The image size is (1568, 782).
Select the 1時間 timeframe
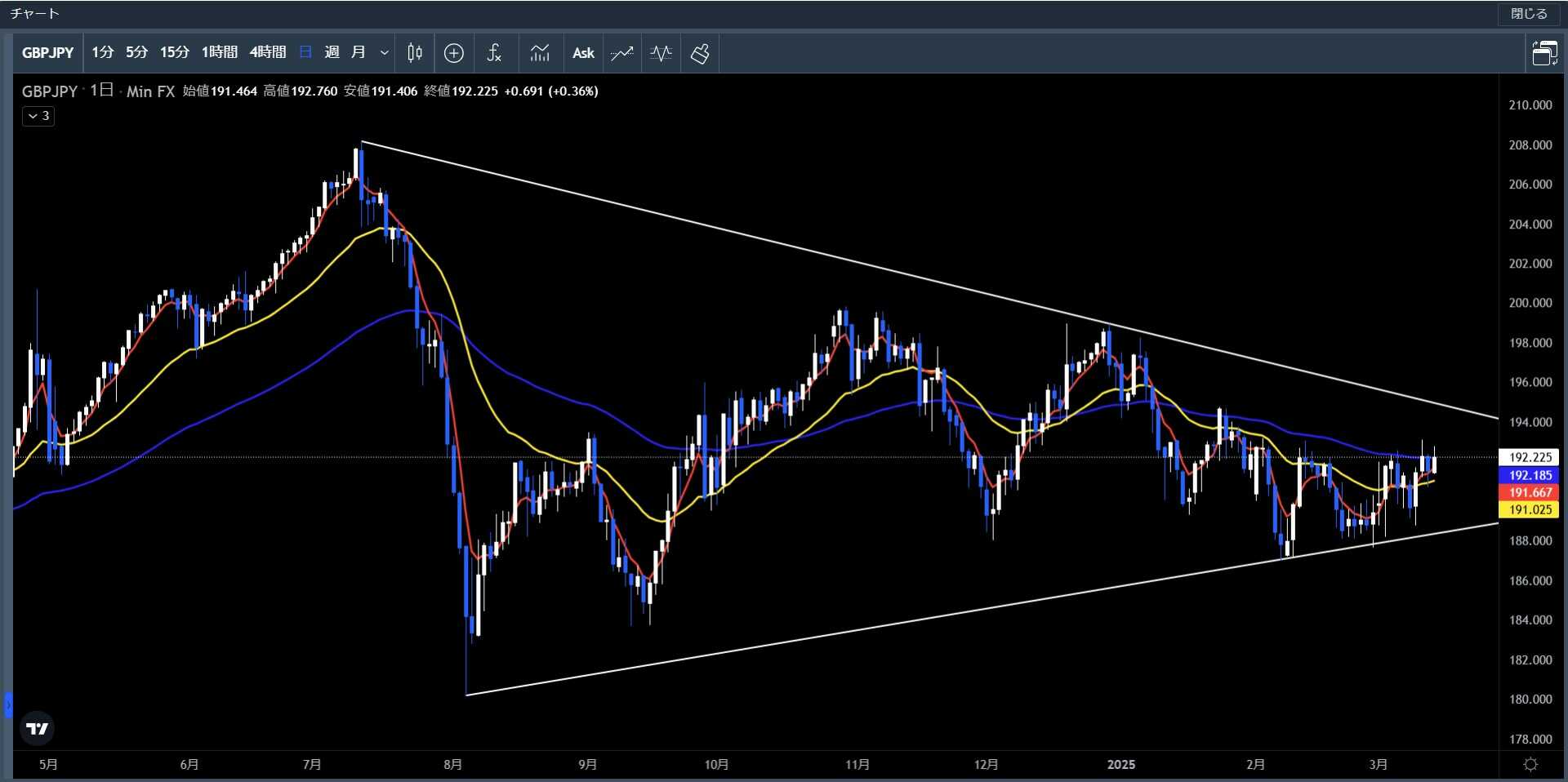click(x=219, y=53)
